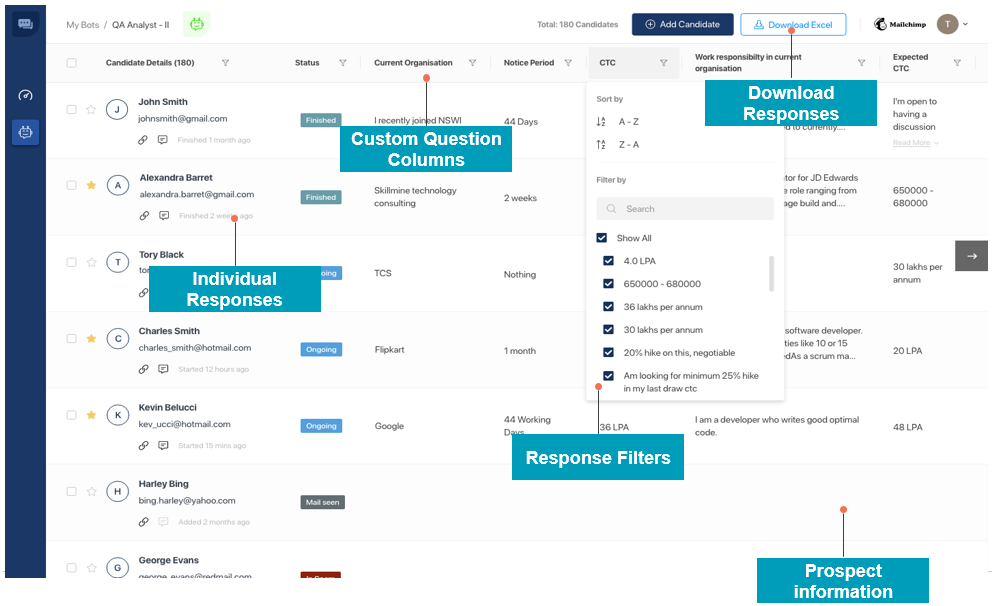Open the dashboard gauge icon in sidebar

[25, 96]
